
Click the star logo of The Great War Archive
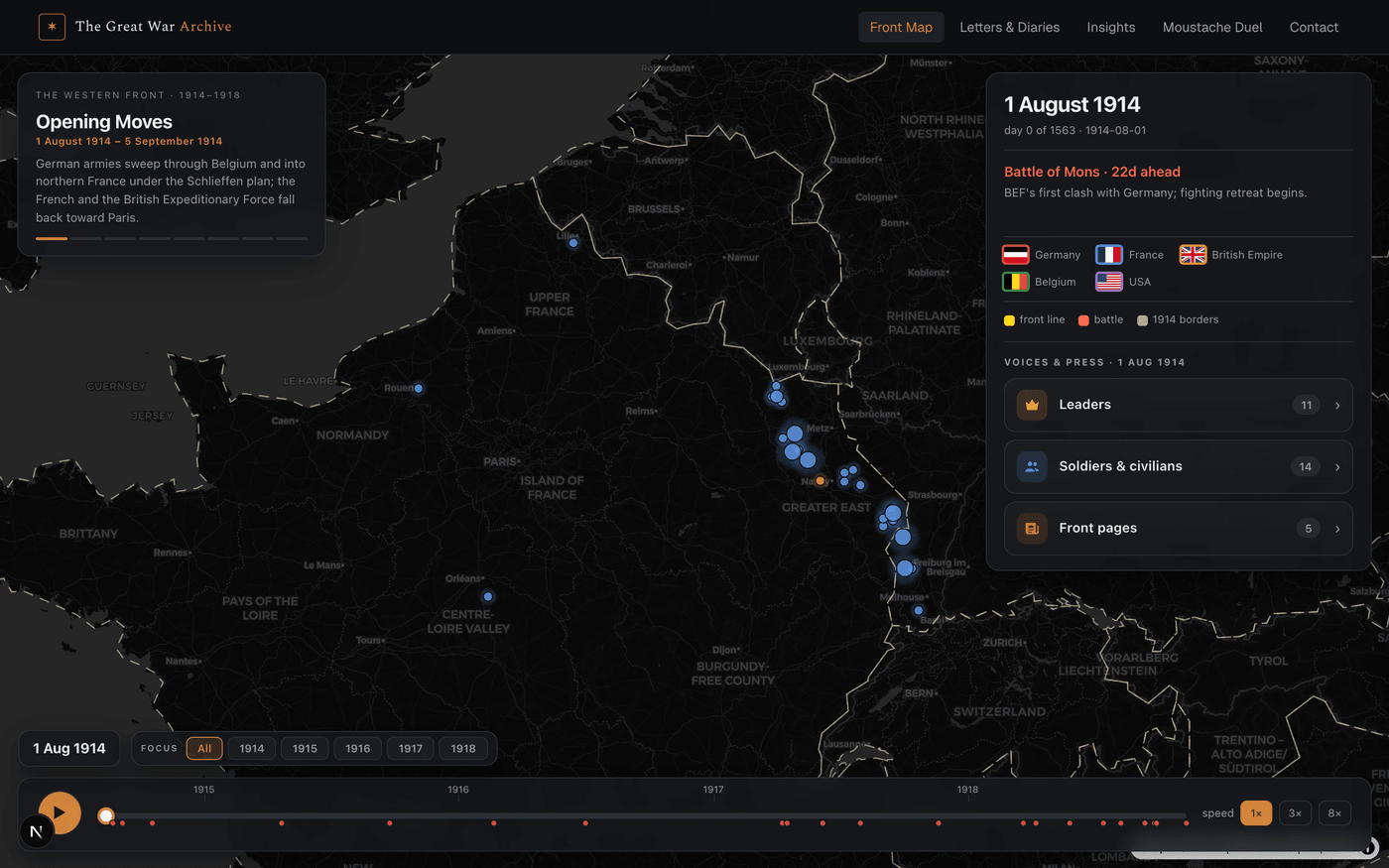[52, 27]
